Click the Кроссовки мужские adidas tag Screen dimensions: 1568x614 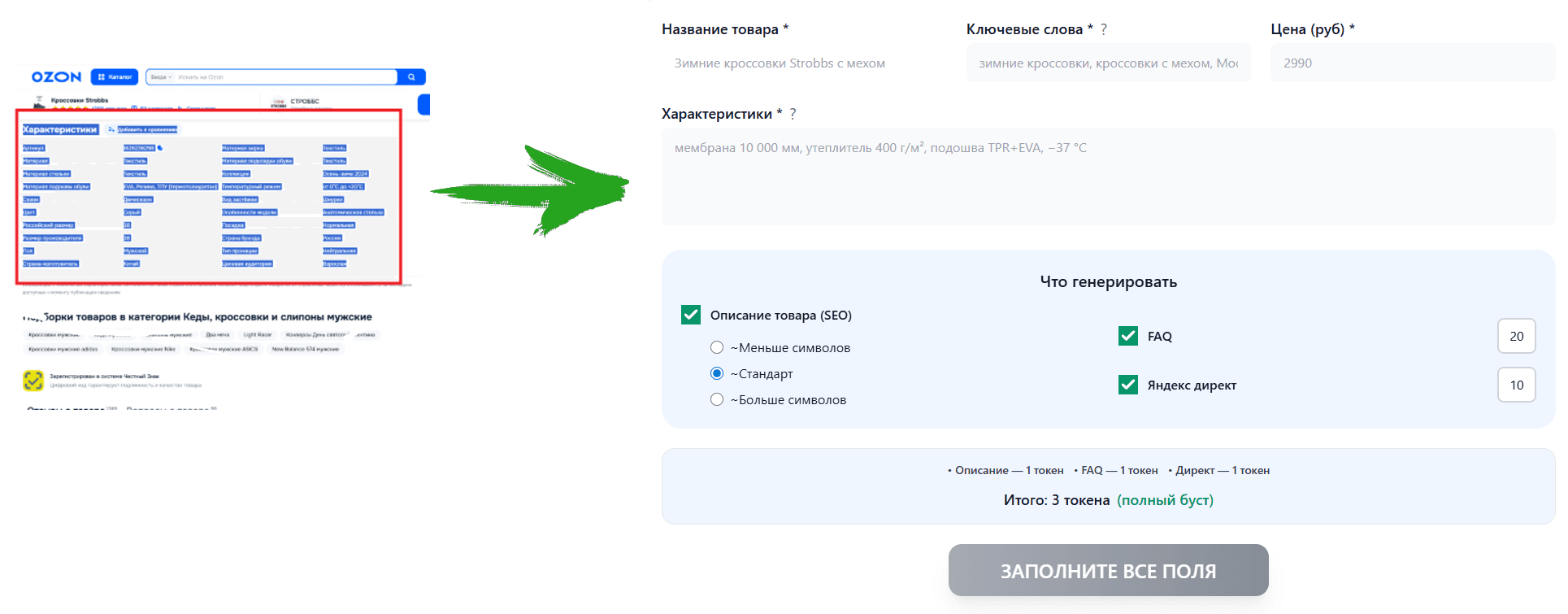(63, 349)
